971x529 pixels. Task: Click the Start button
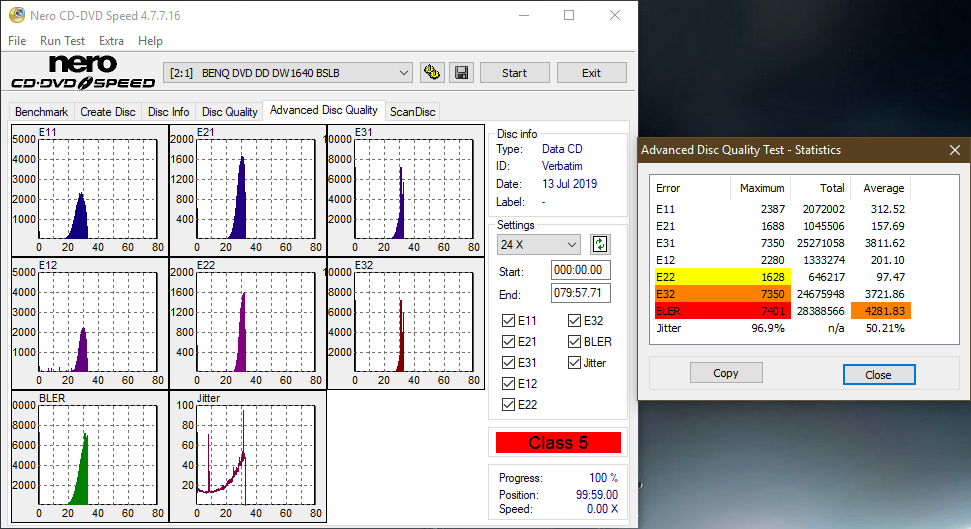tap(515, 72)
